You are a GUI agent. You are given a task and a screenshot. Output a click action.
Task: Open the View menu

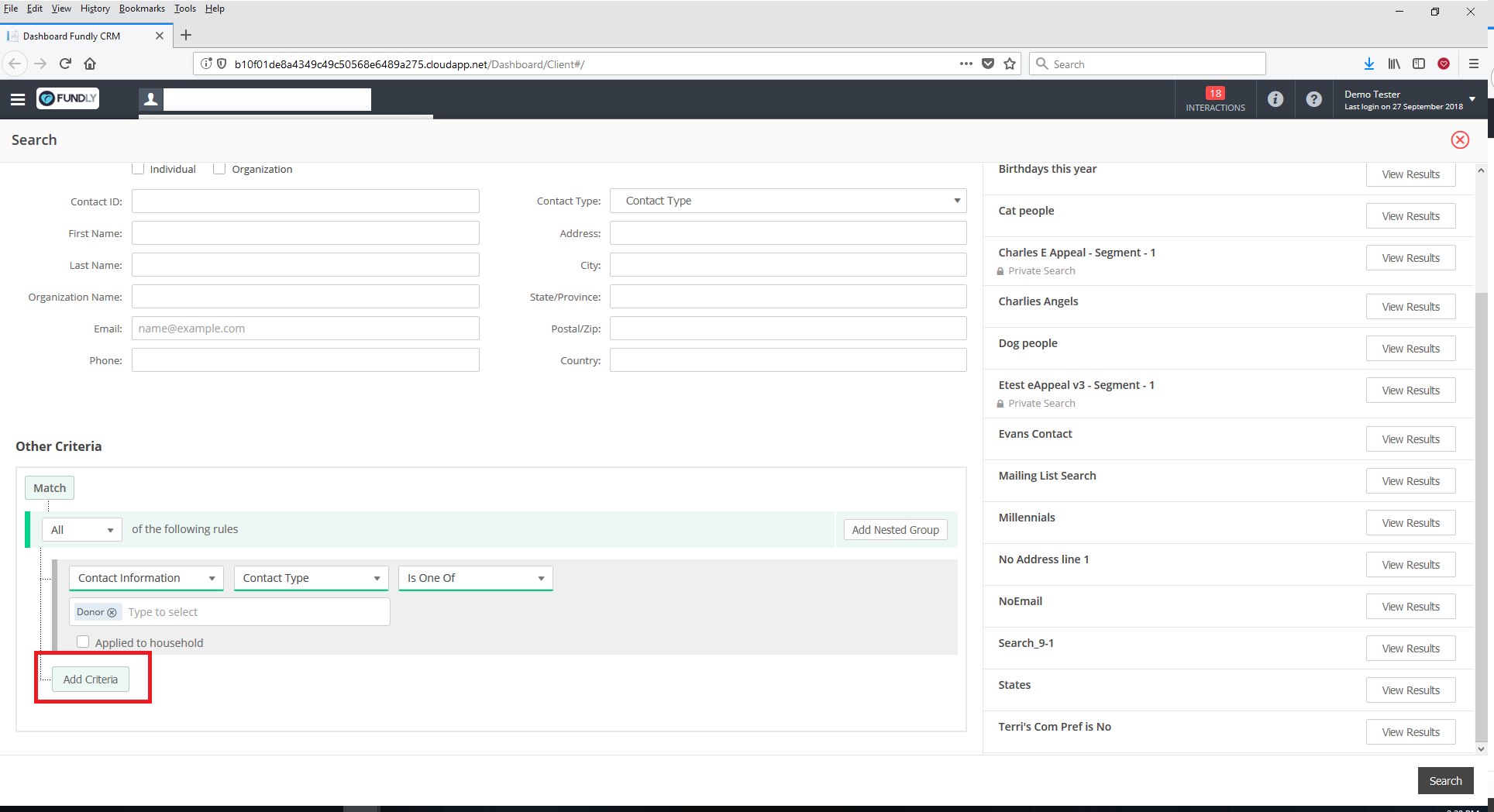[x=61, y=9]
